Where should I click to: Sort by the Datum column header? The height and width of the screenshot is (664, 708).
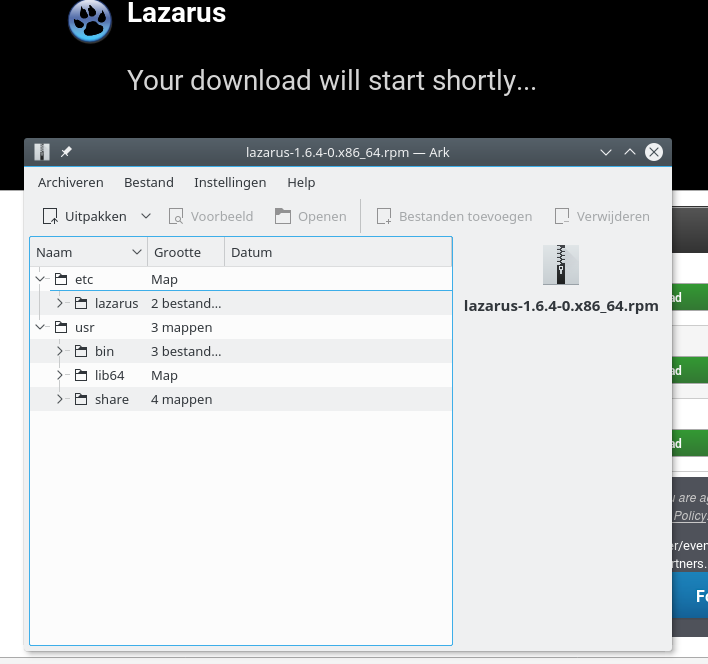click(x=338, y=252)
